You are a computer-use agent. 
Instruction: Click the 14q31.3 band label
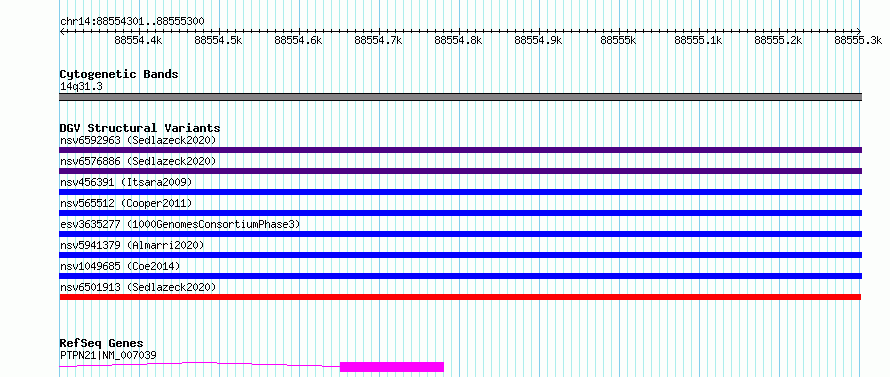tap(81, 87)
